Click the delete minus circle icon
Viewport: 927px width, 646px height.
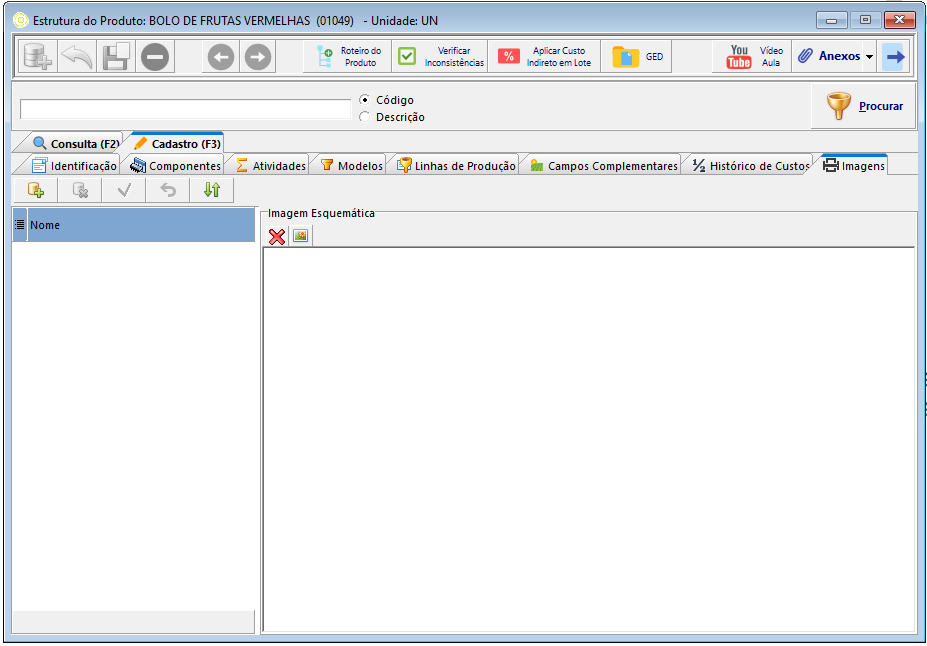pyautogui.click(x=155, y=57)
